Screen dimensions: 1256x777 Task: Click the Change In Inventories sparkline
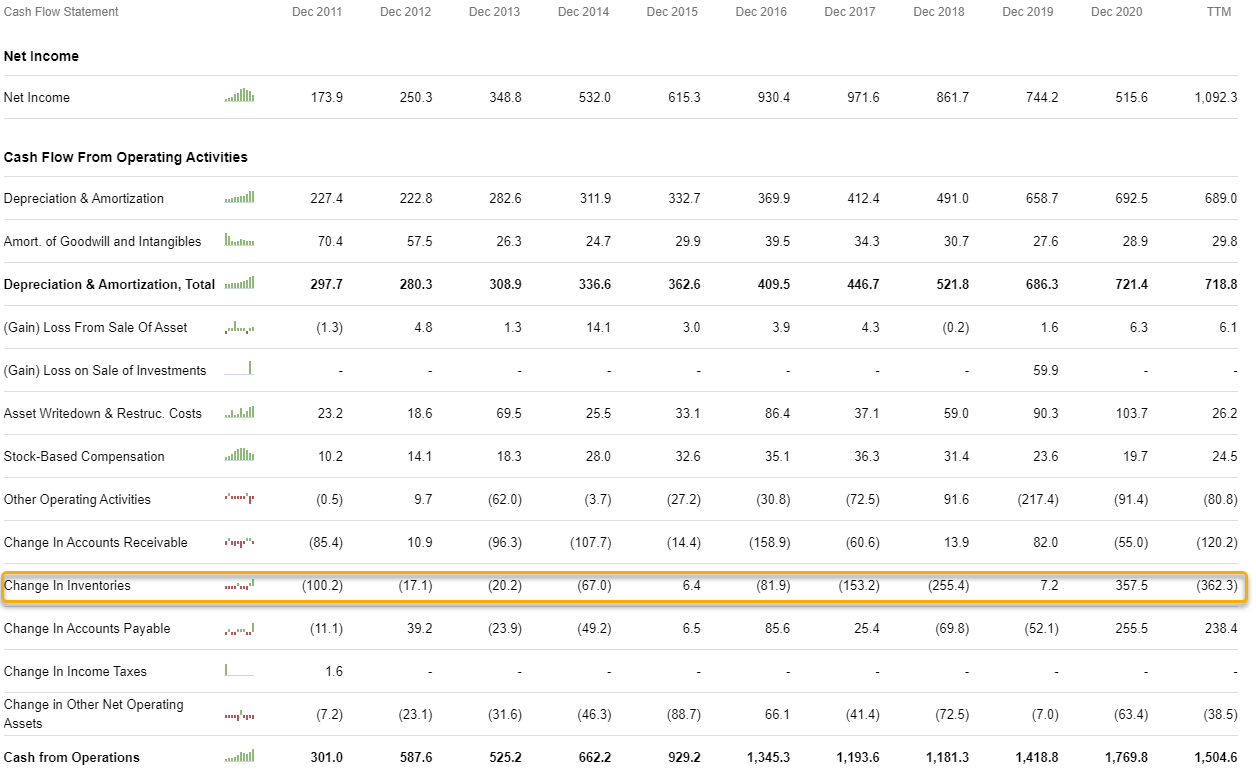pos(239,584)
